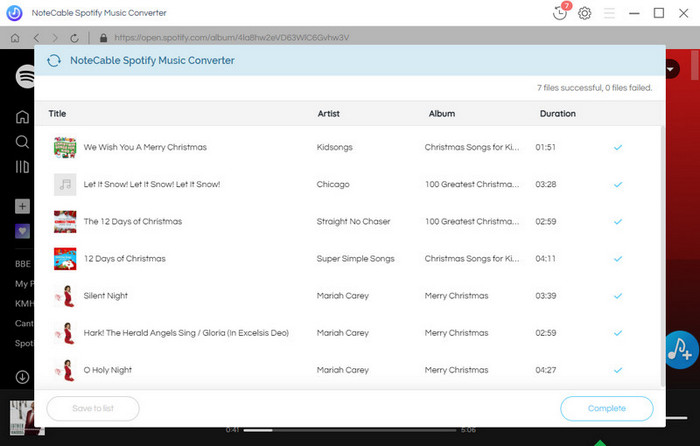Image resolution: width=700 pixels, height=446 pixels.
Task: Click the Album column header
Action: 442,113
